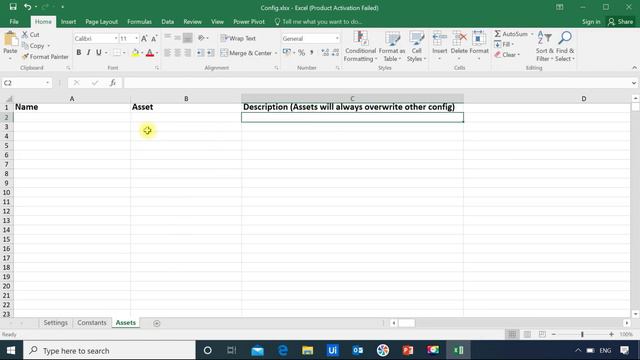
Task: Apply Comma Style format
Action: pyautogui.click(x=311, y=52)
